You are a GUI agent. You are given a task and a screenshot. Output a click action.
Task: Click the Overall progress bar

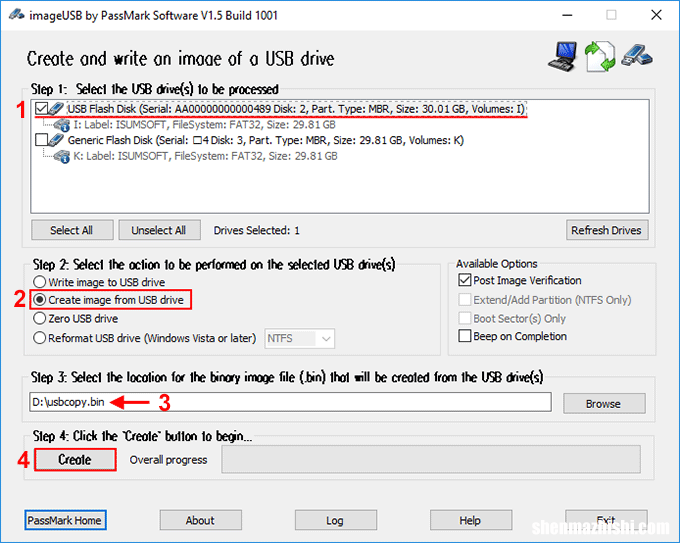pos(431,459)
